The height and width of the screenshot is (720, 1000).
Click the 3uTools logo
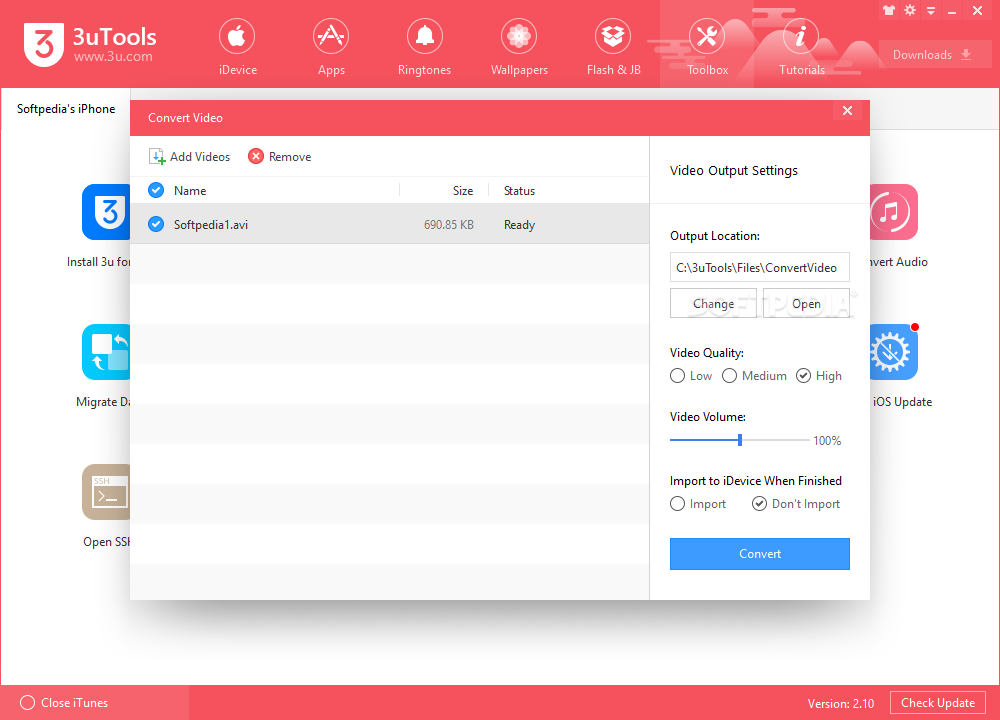(90, 44)
